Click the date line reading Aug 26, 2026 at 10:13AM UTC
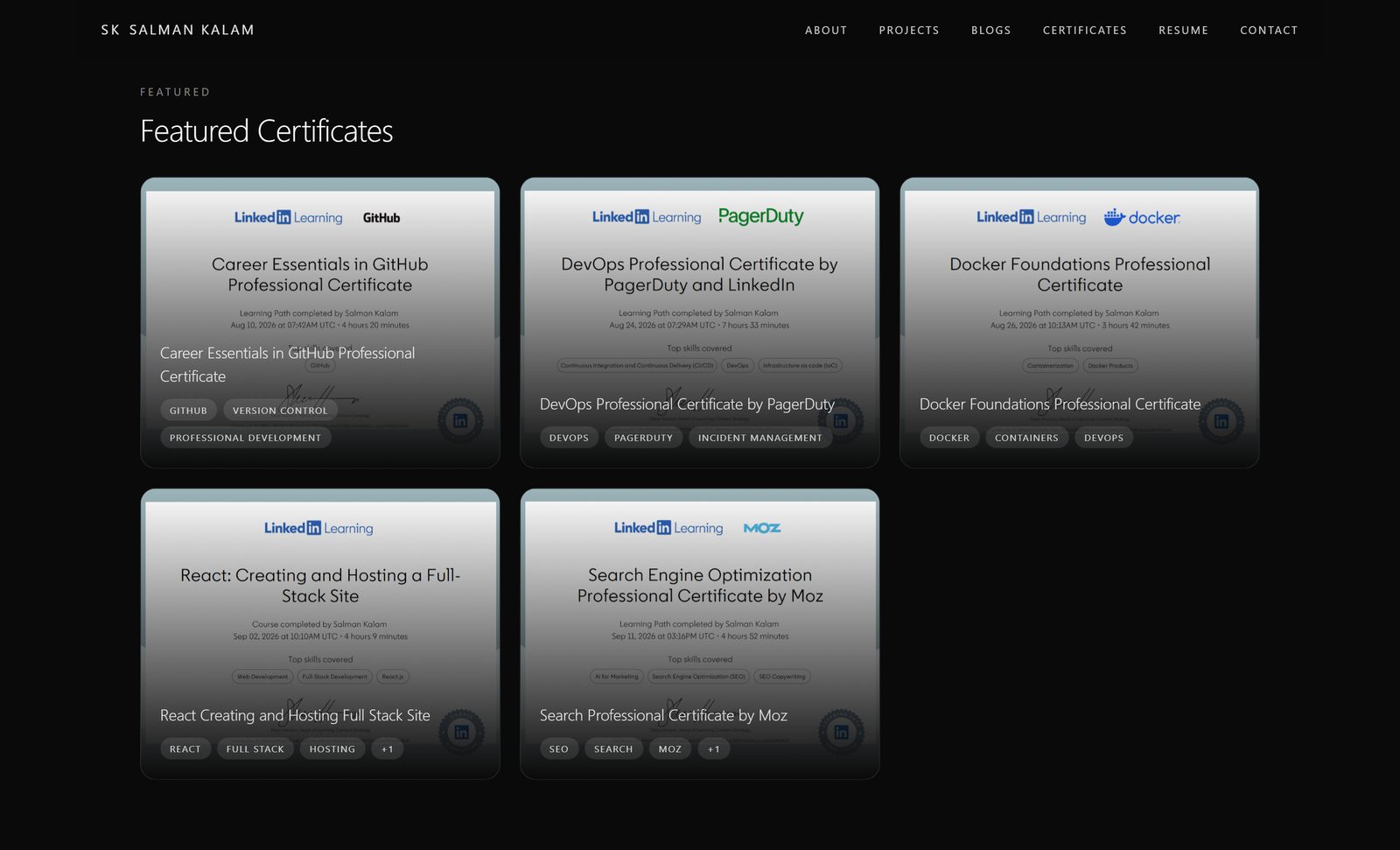This screenshot has height=850, width=1400. pos(1080,326)
